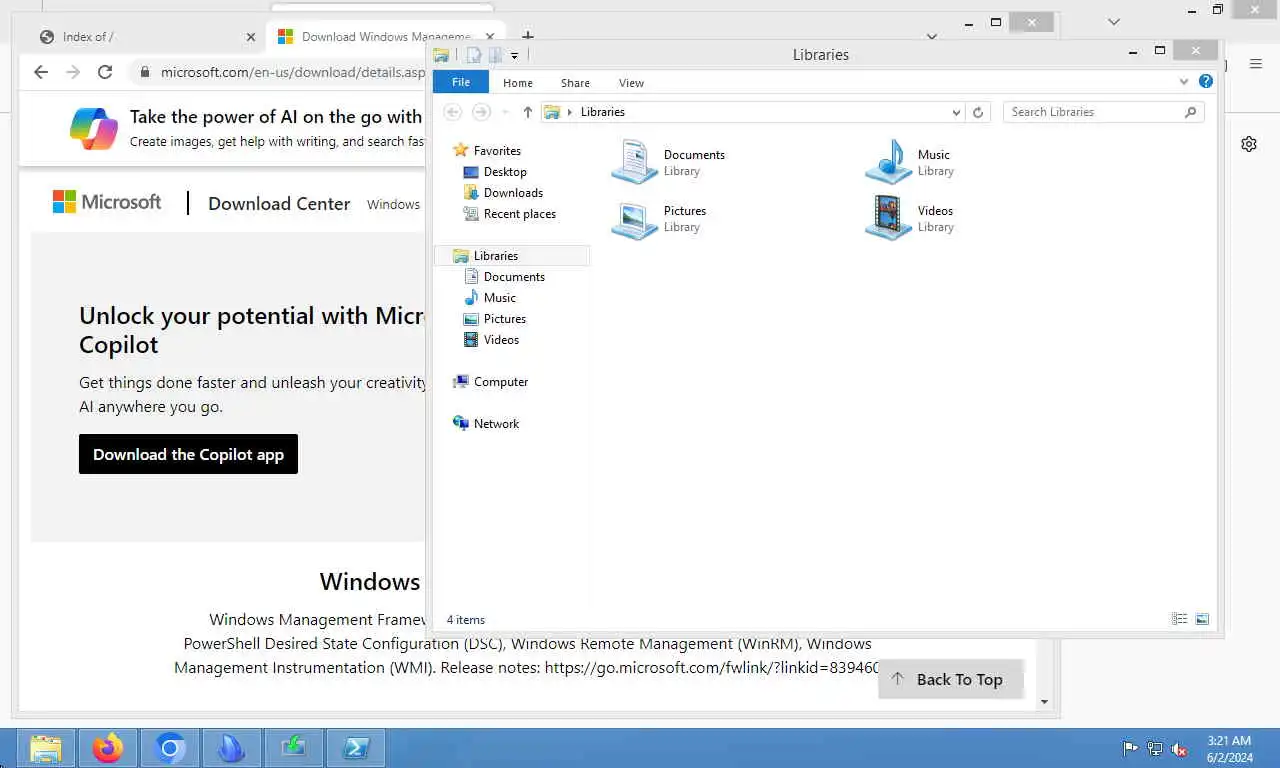This screenshot has width=1280, height=768.
Task: Open the Documents library icon in the file pane
Action: point(634,162)
